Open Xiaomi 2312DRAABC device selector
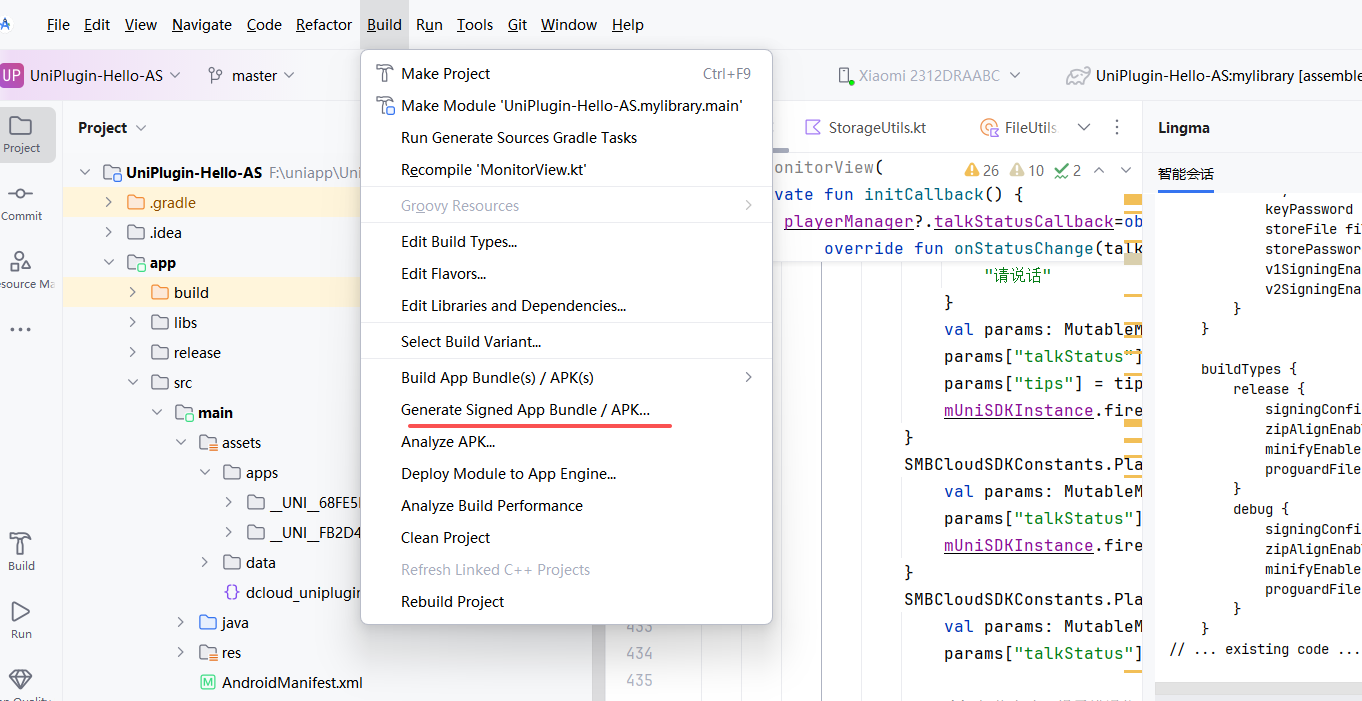 (927, 75)
